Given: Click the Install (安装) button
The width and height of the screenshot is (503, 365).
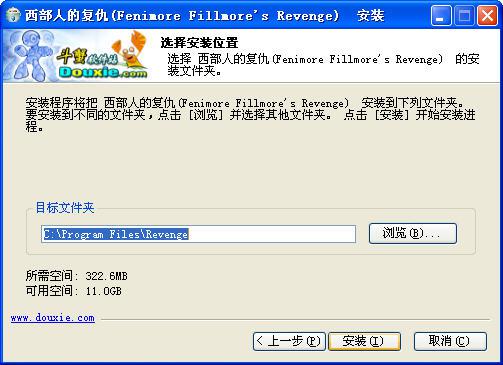Looking at the screenshot, I should 364,341.
